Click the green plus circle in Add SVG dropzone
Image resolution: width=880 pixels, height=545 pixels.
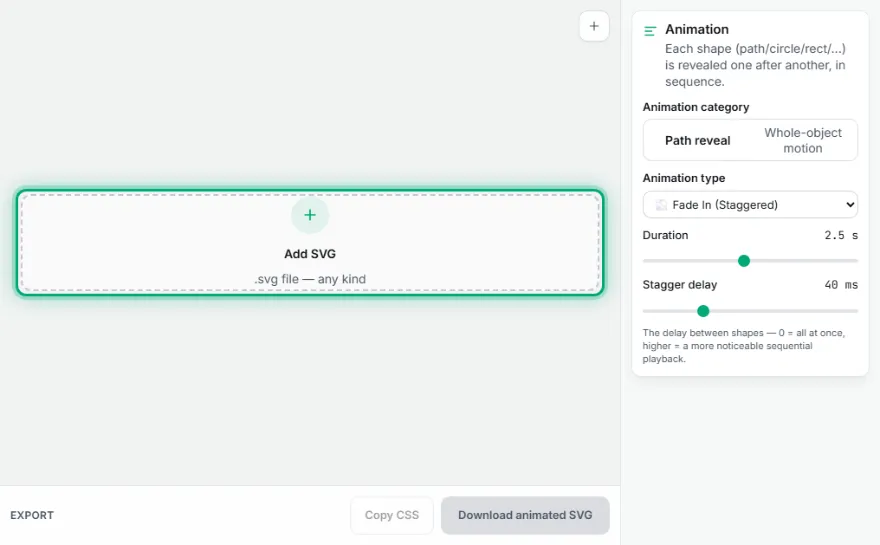(x=310, y=215)
